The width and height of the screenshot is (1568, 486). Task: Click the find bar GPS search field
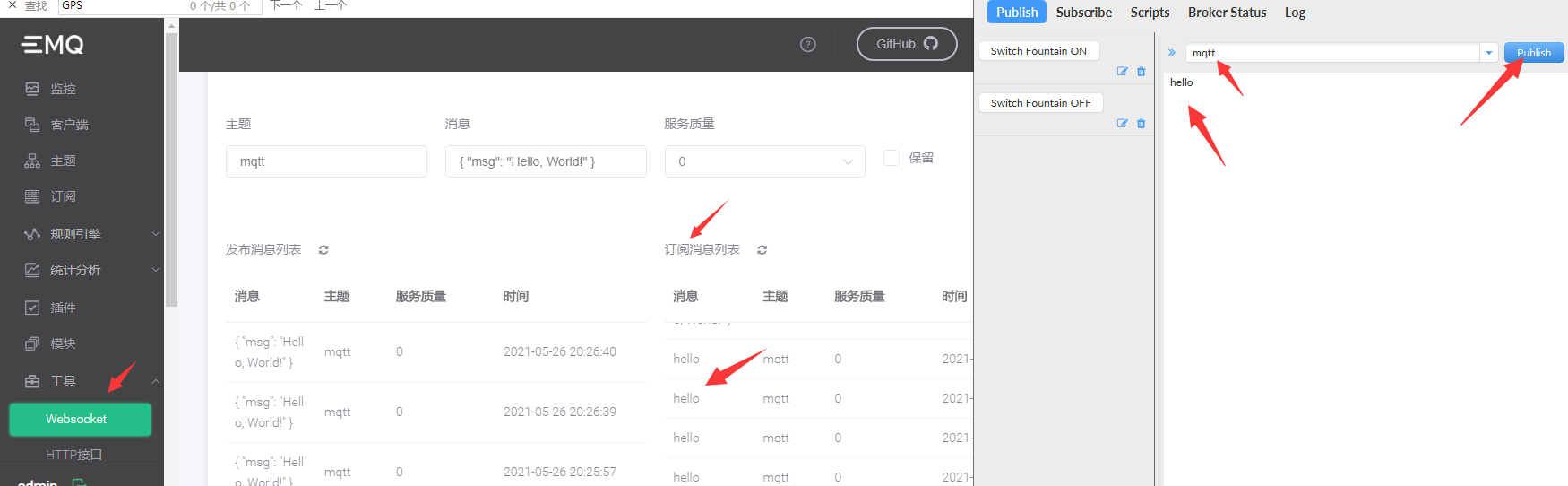160,6
